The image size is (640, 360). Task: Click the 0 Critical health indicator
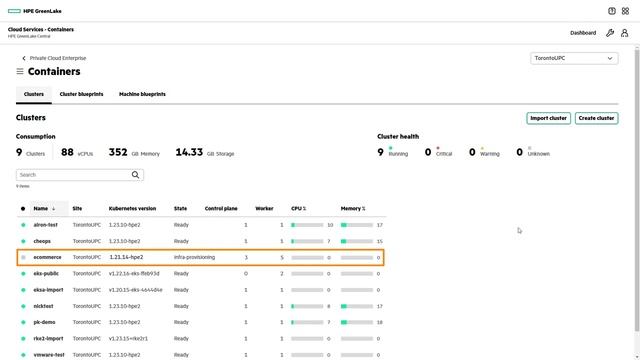click(x=438, y=152)
